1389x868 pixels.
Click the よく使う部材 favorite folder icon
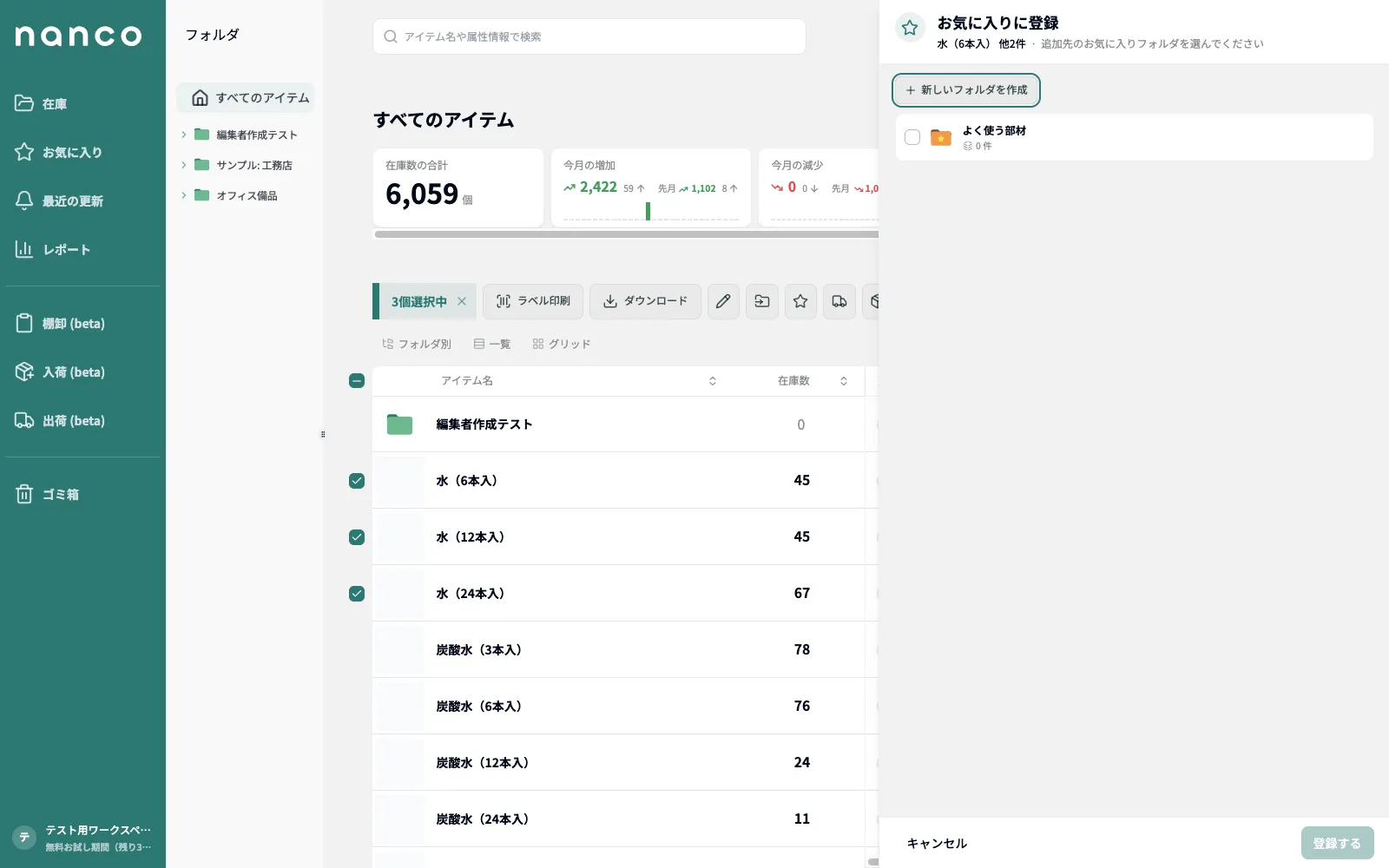coord(941,137)
